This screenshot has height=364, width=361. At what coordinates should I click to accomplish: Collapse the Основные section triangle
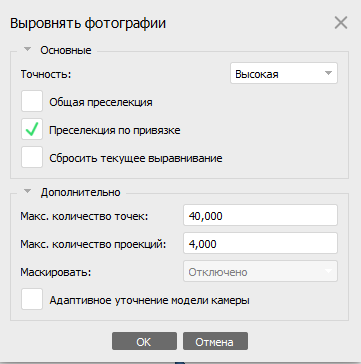tap(28, 49)
